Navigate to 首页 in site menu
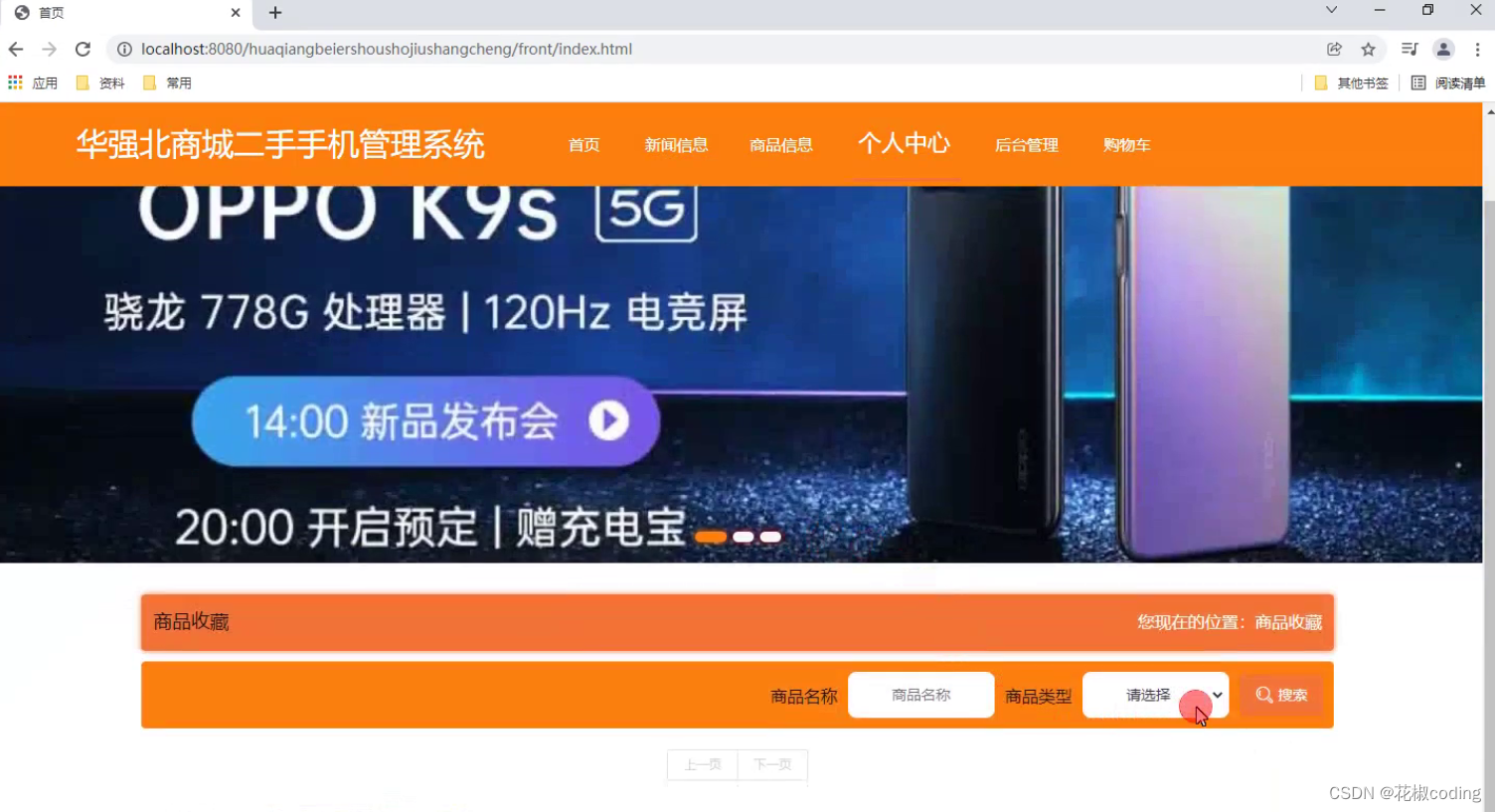This screenshot has width=1496, height=812. coord(584,145)
